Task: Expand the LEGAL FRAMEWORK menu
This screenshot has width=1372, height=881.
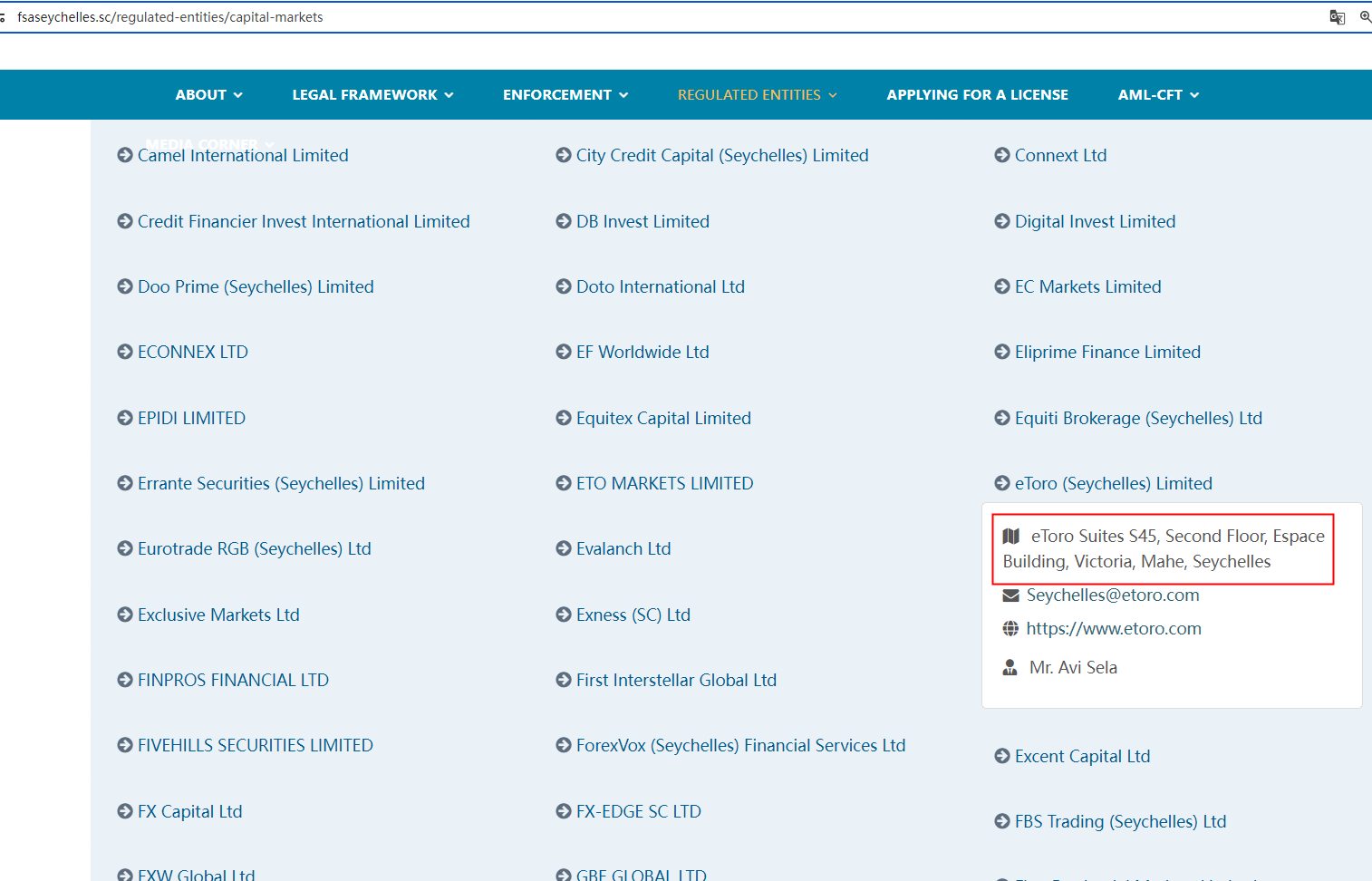Action: coord(373,94)
